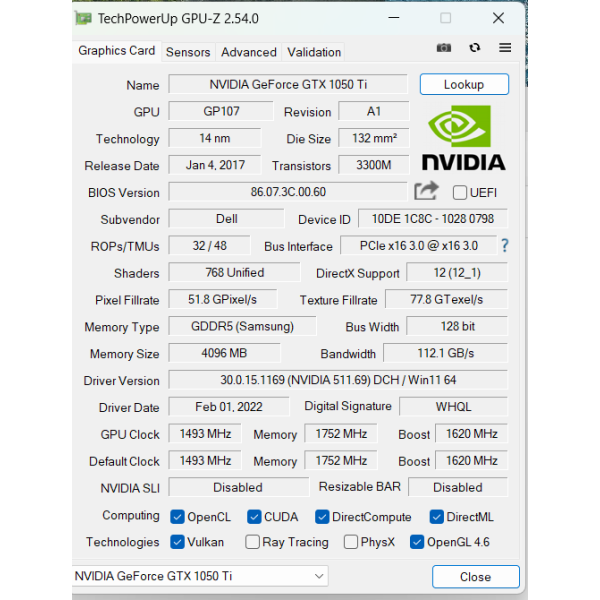Click the GPU Clock value 1493 MHz
The width and height of the screenshot is (600, 600).
pyautogui.click(x=205, y=434)
